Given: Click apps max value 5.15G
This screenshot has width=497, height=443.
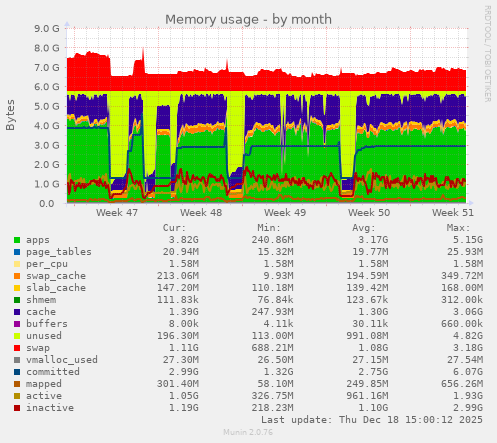Looking at the screenshot, I should (x=468, y=240).
